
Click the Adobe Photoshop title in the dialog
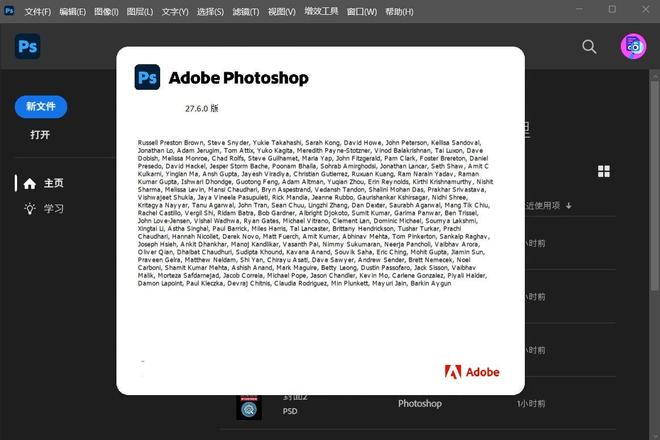coord(239,78)
